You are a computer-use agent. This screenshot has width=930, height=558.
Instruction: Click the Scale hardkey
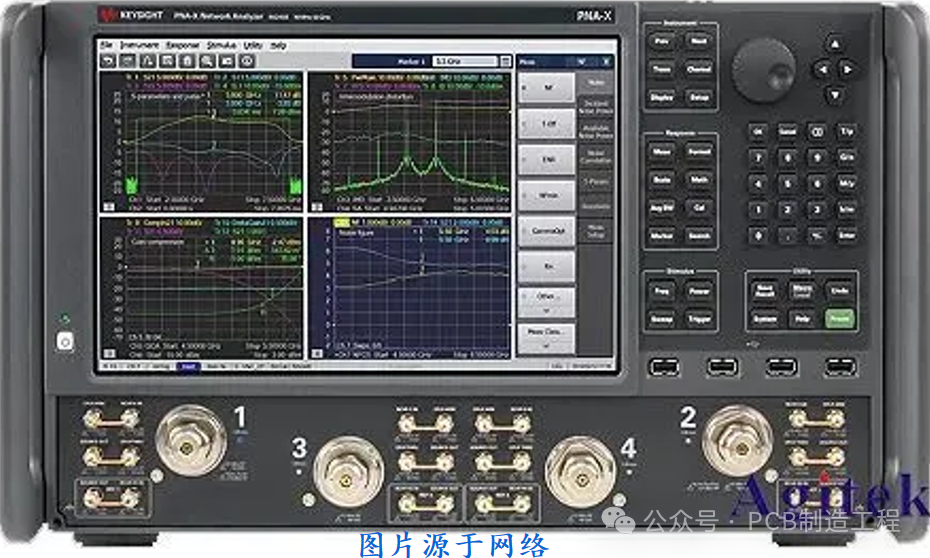click(661, 180)
